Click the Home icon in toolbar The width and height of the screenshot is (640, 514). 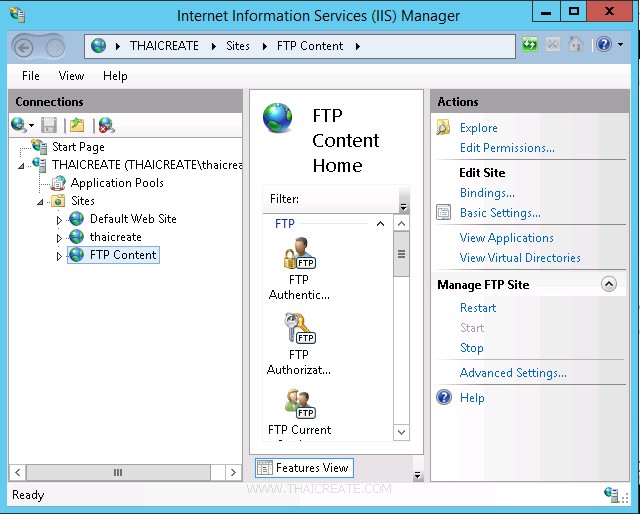pos(576,44)
